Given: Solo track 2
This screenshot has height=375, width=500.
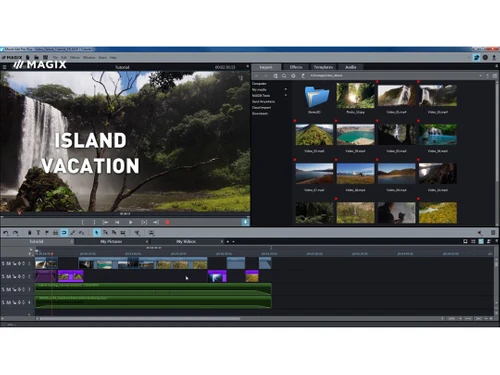Looking at the screenshot, I should 3,276.
